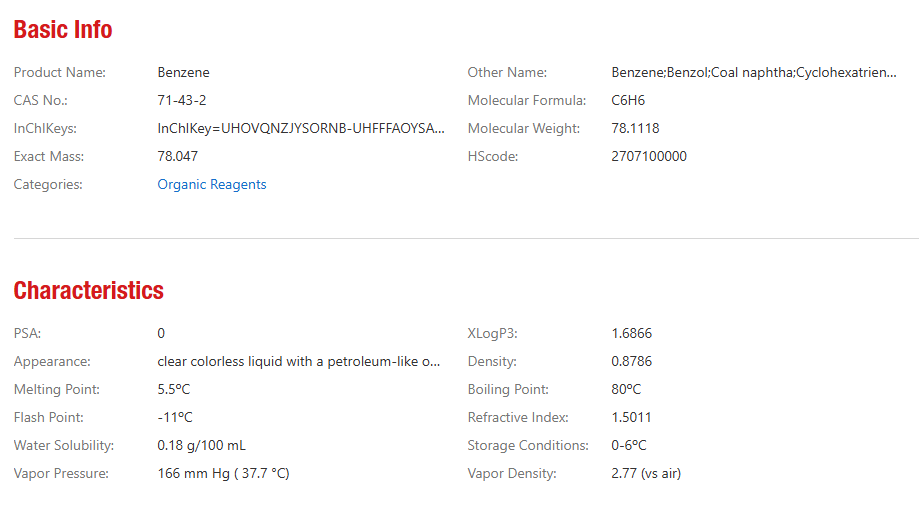
Task: Click the molecular weight value 78.1118
Action: point(635,128)
